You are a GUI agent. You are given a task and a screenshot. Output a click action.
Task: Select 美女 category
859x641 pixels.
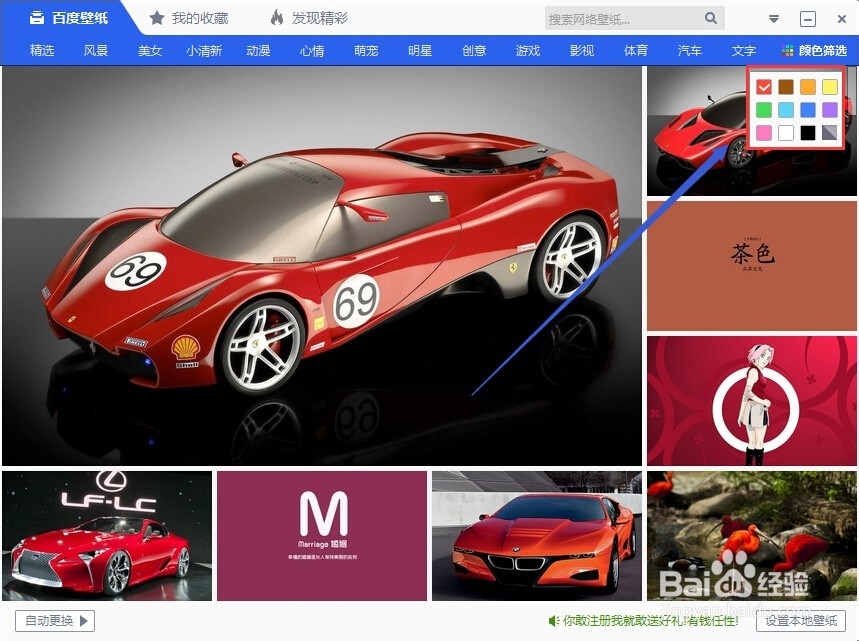click(150, 51)
